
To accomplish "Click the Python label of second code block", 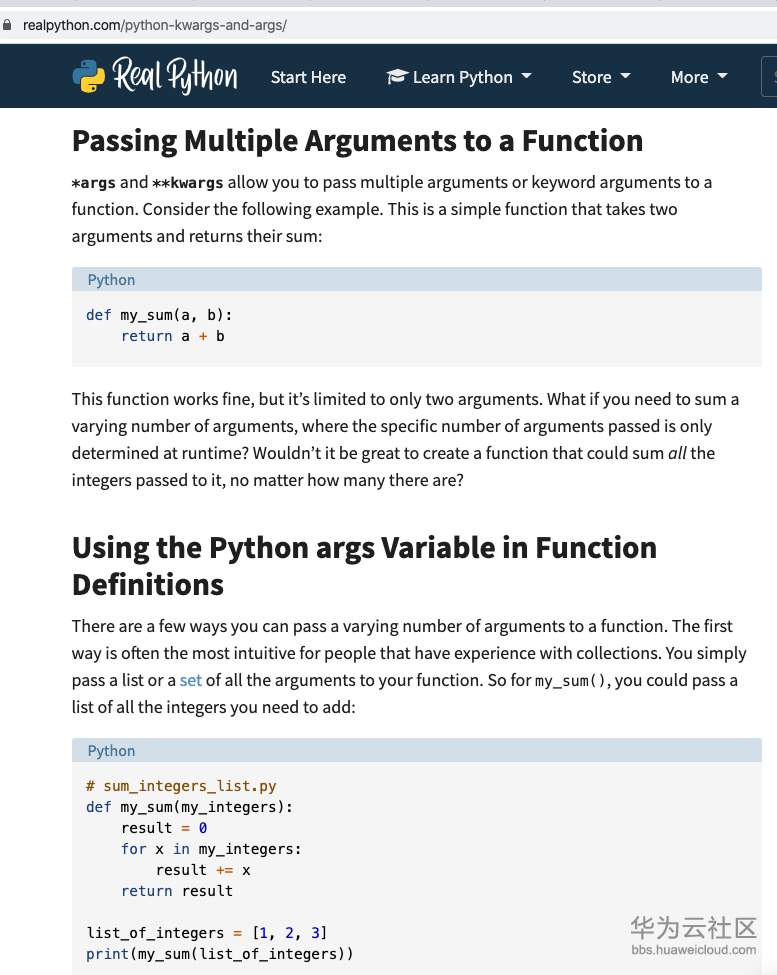I will (x=111, y=751).
